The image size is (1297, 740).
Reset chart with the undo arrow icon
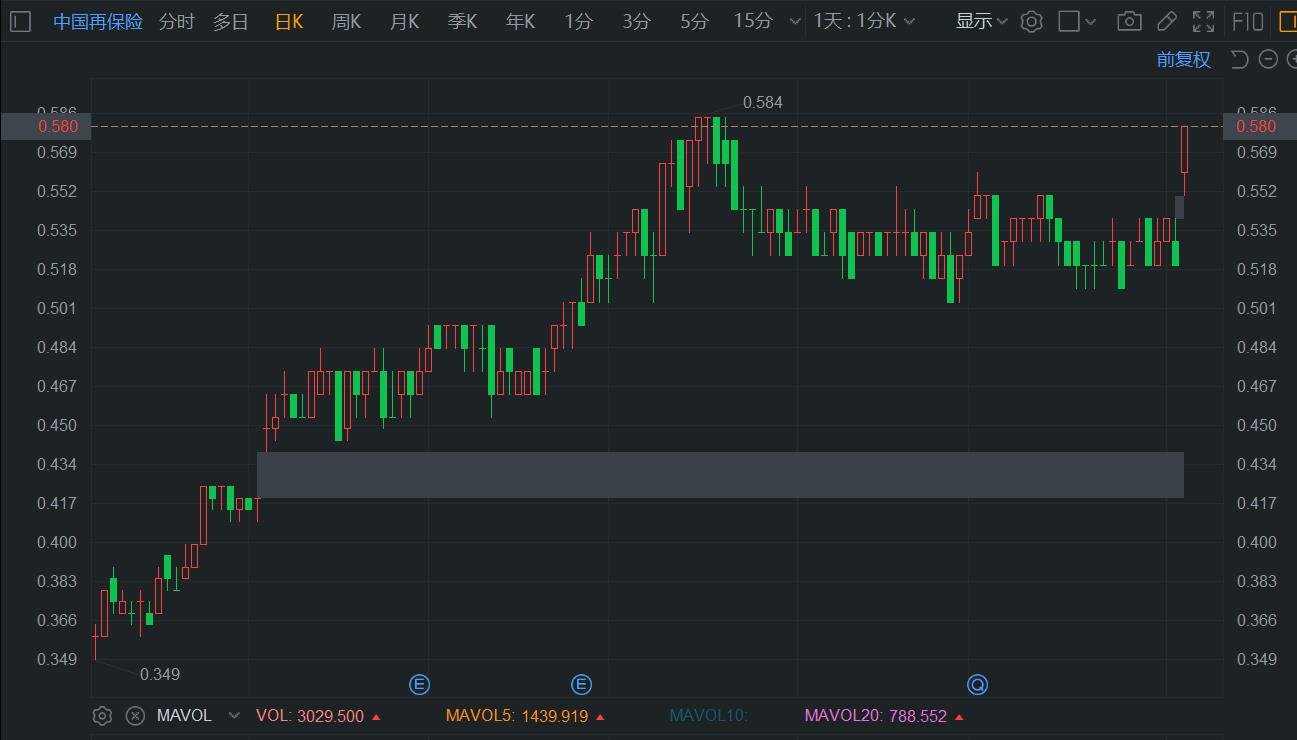[1239, 60]
